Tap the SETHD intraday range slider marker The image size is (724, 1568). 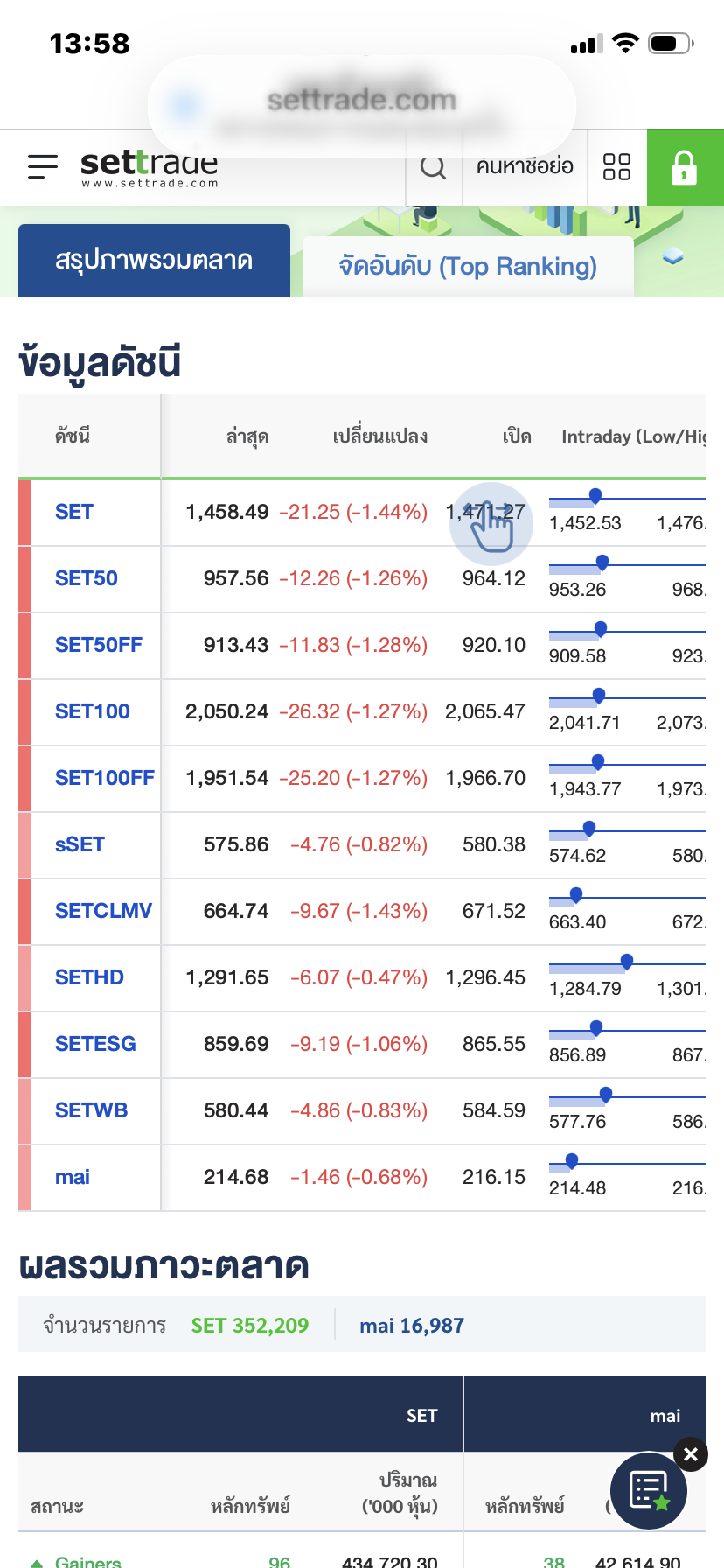(627, 962)
